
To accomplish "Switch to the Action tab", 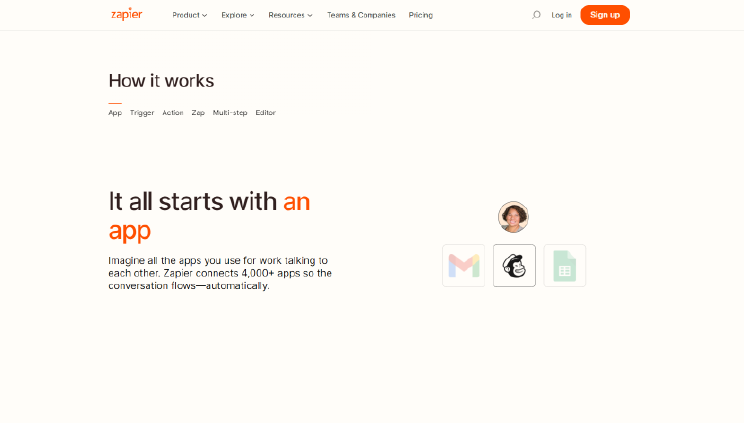I will click(173, 113).
